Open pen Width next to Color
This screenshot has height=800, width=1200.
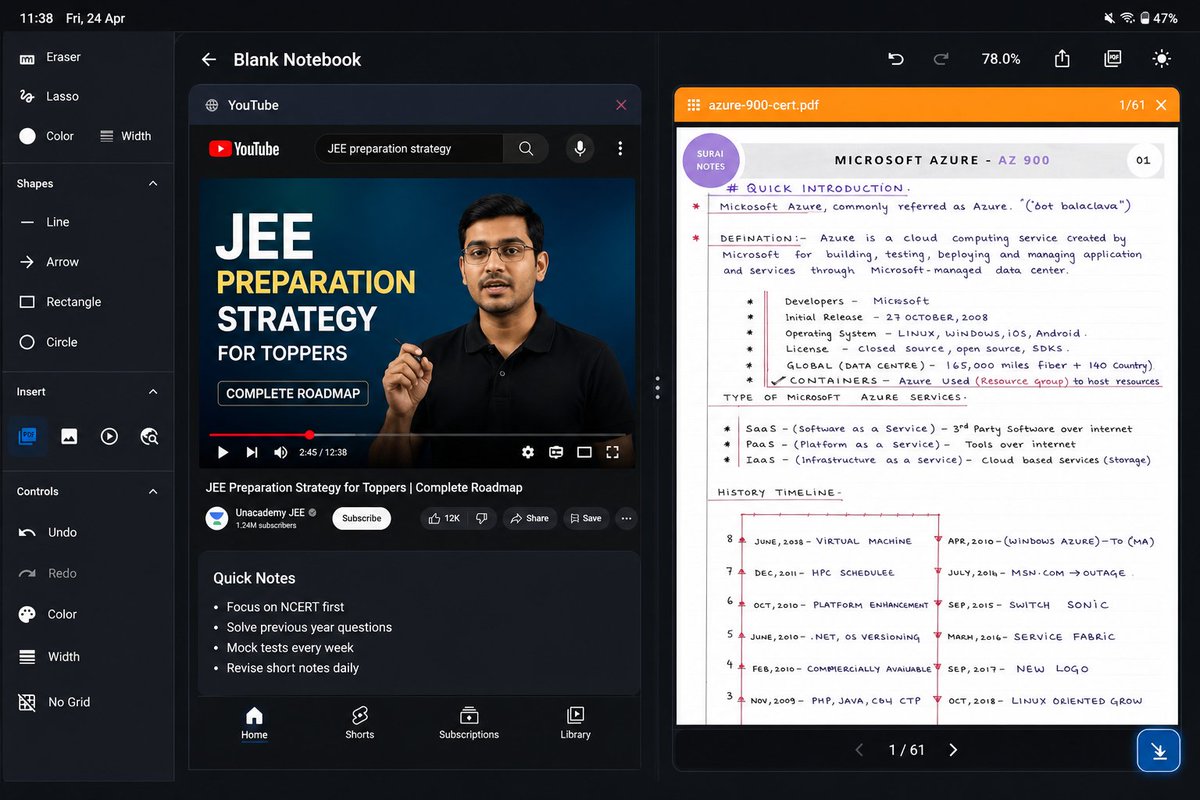click(125, 136)
